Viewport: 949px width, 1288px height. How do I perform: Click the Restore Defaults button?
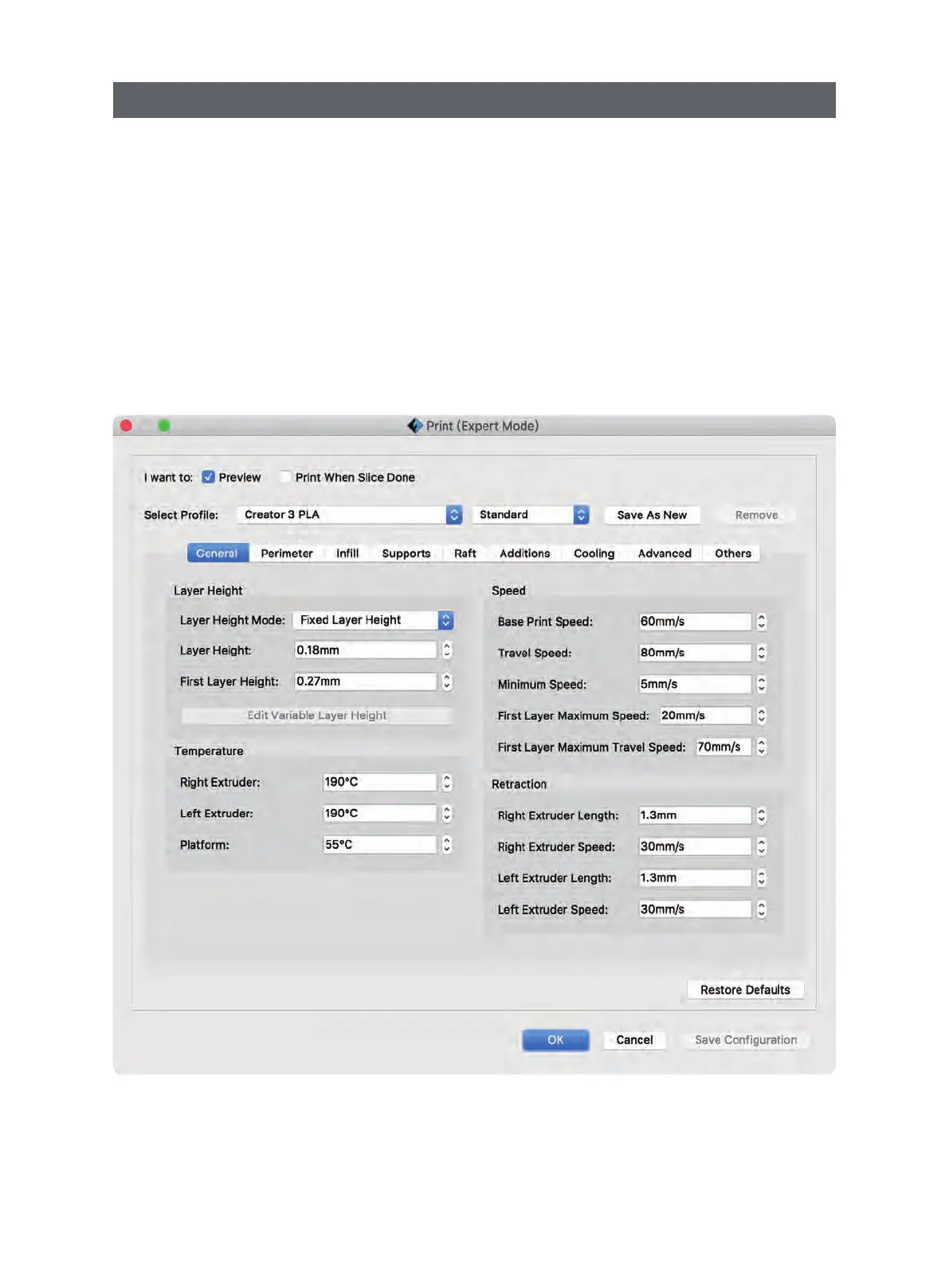[x=745, y=990]
